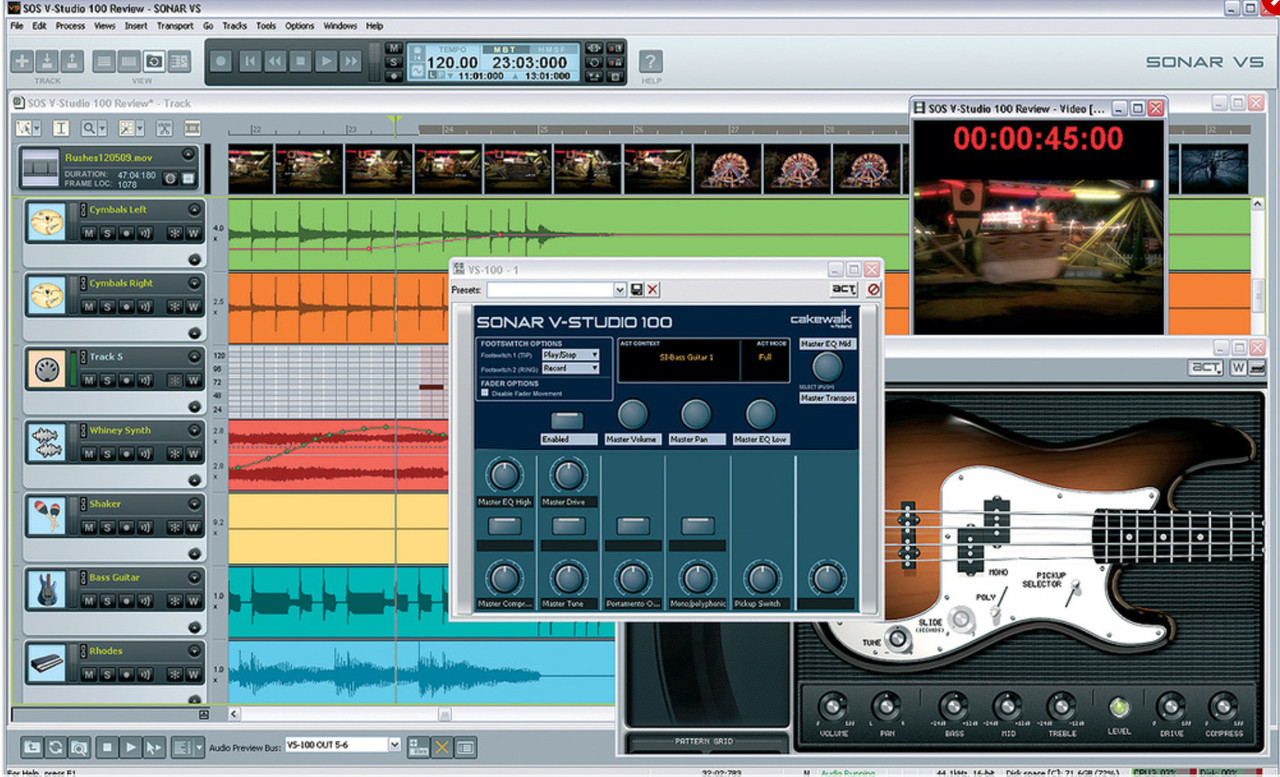Click the red disable circle icon in VS-100
This screenshot has width=1280, height=777.
[873, 290]
